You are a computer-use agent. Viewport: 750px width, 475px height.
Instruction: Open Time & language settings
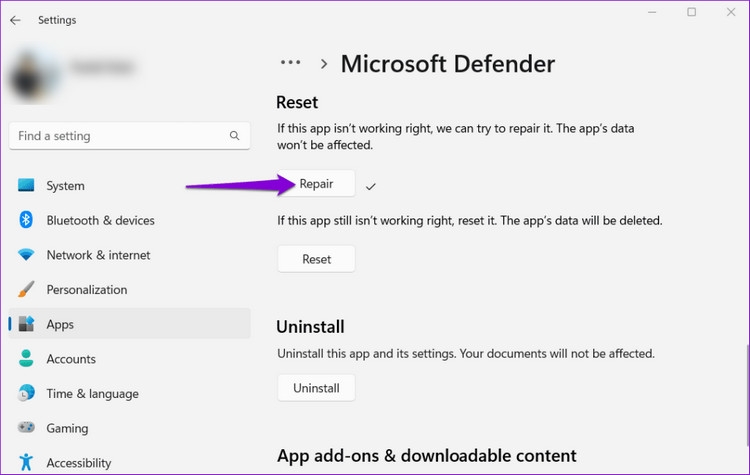tap(129, 393)
